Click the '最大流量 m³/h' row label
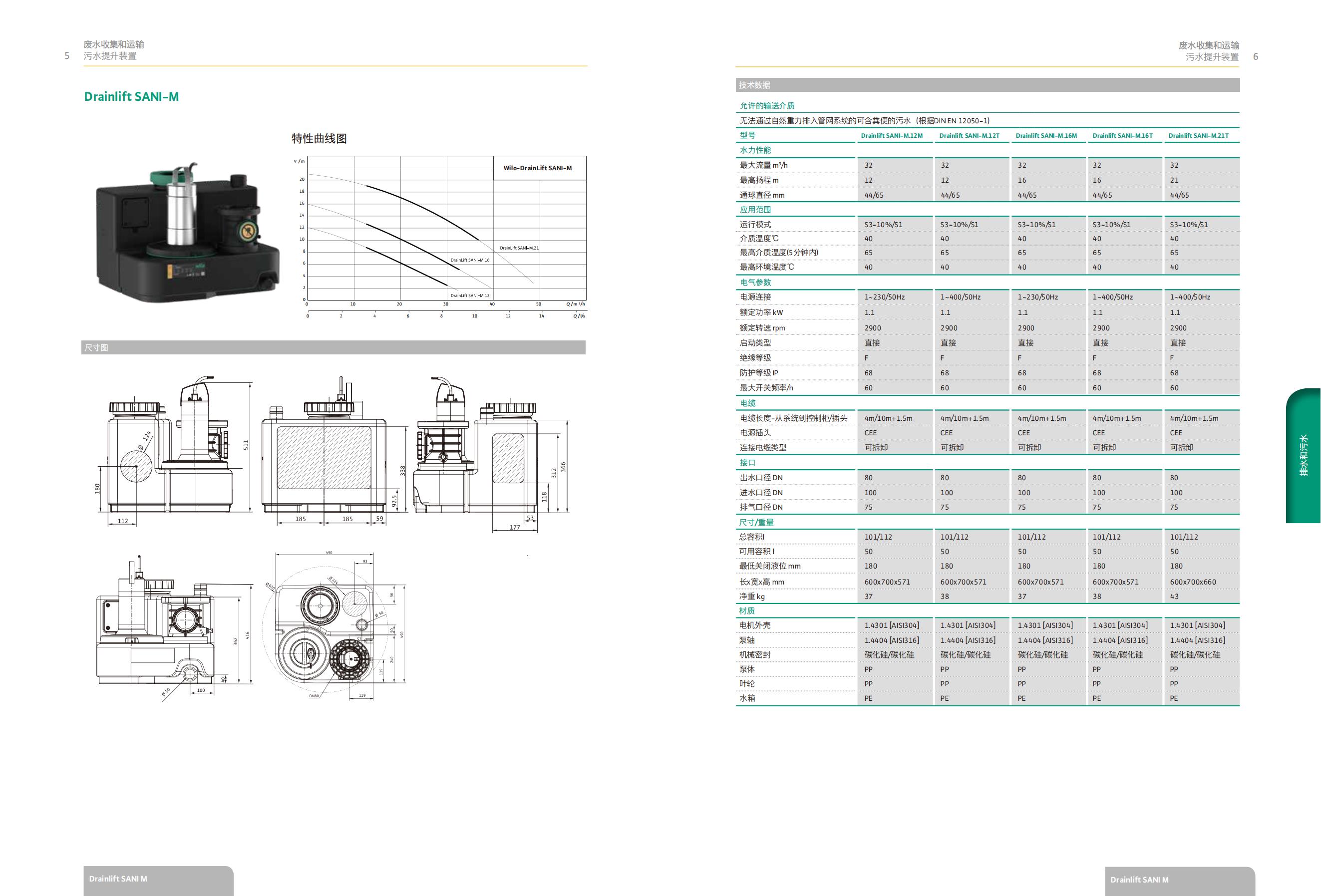This screenshot has width=1321, height=896. pyautogui.click(x=763, y=165)
